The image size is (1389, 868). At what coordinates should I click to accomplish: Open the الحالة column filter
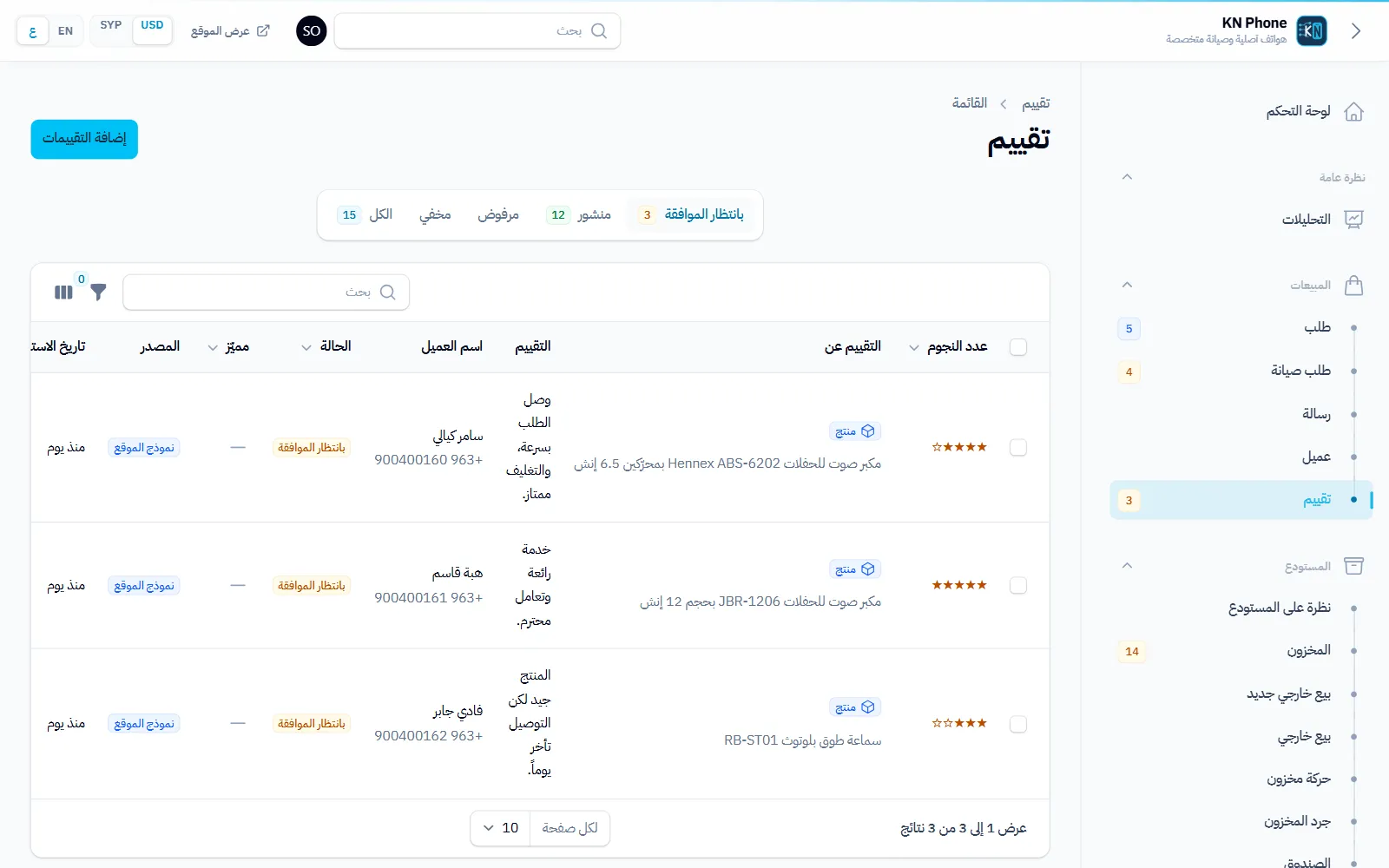306,347
